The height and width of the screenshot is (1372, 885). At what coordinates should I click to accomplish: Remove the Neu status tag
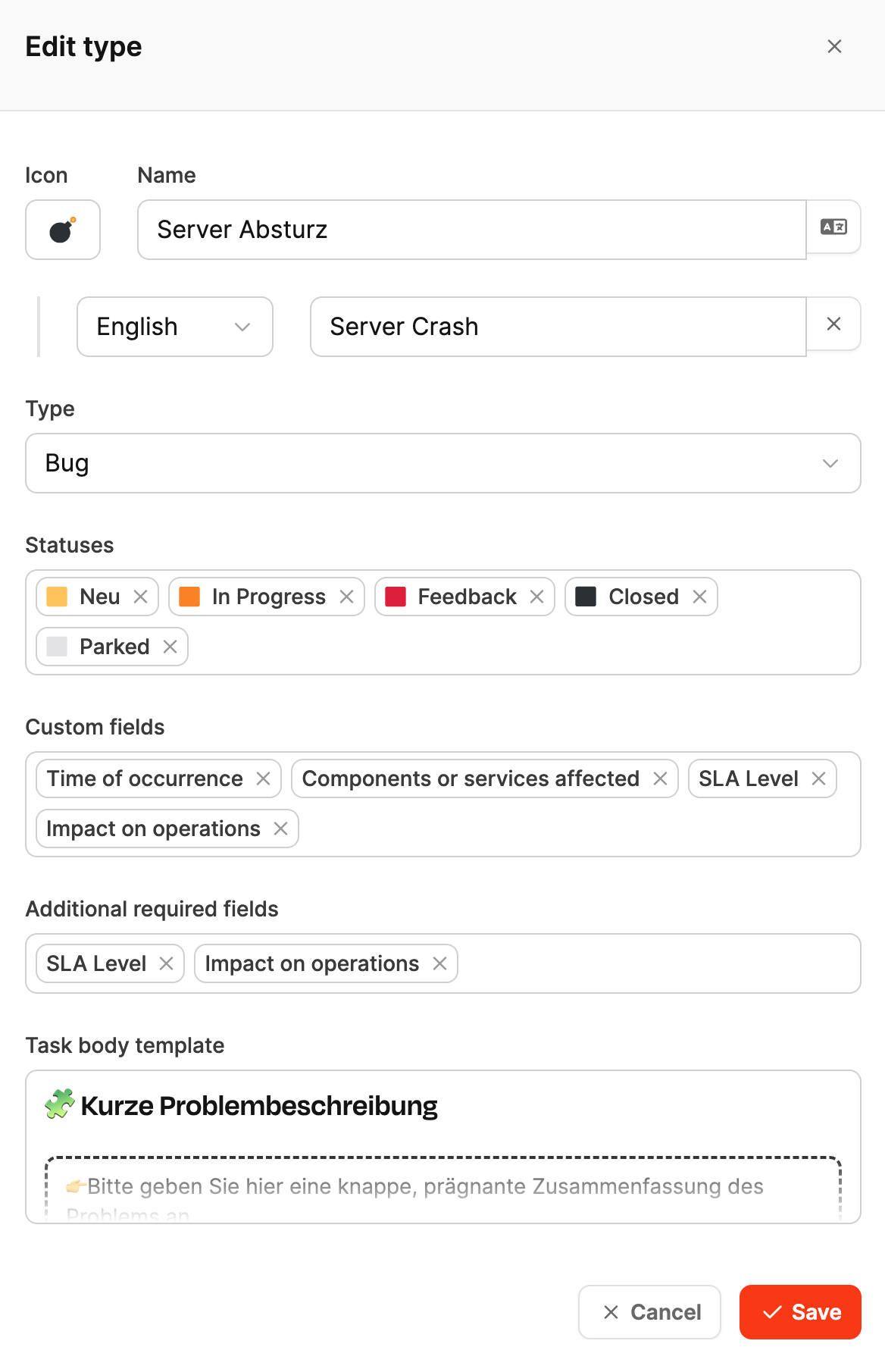[x=140, y=597]
